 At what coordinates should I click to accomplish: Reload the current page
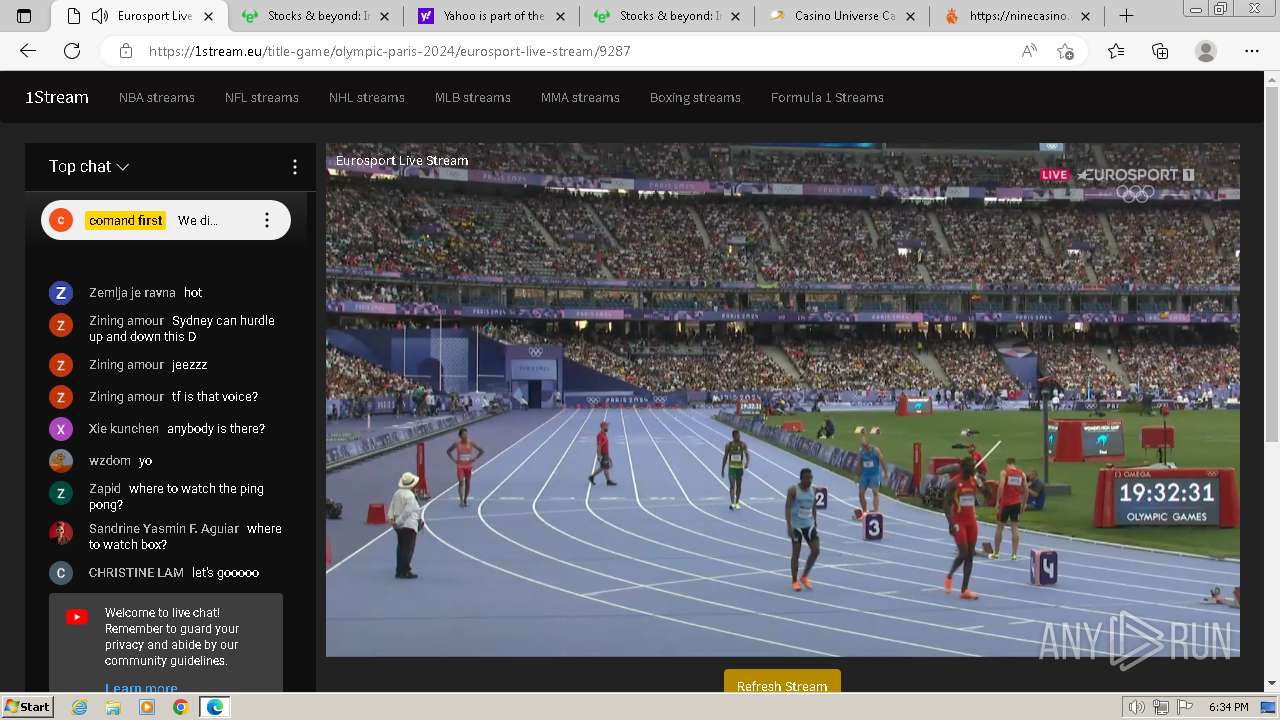click(72, 51)
